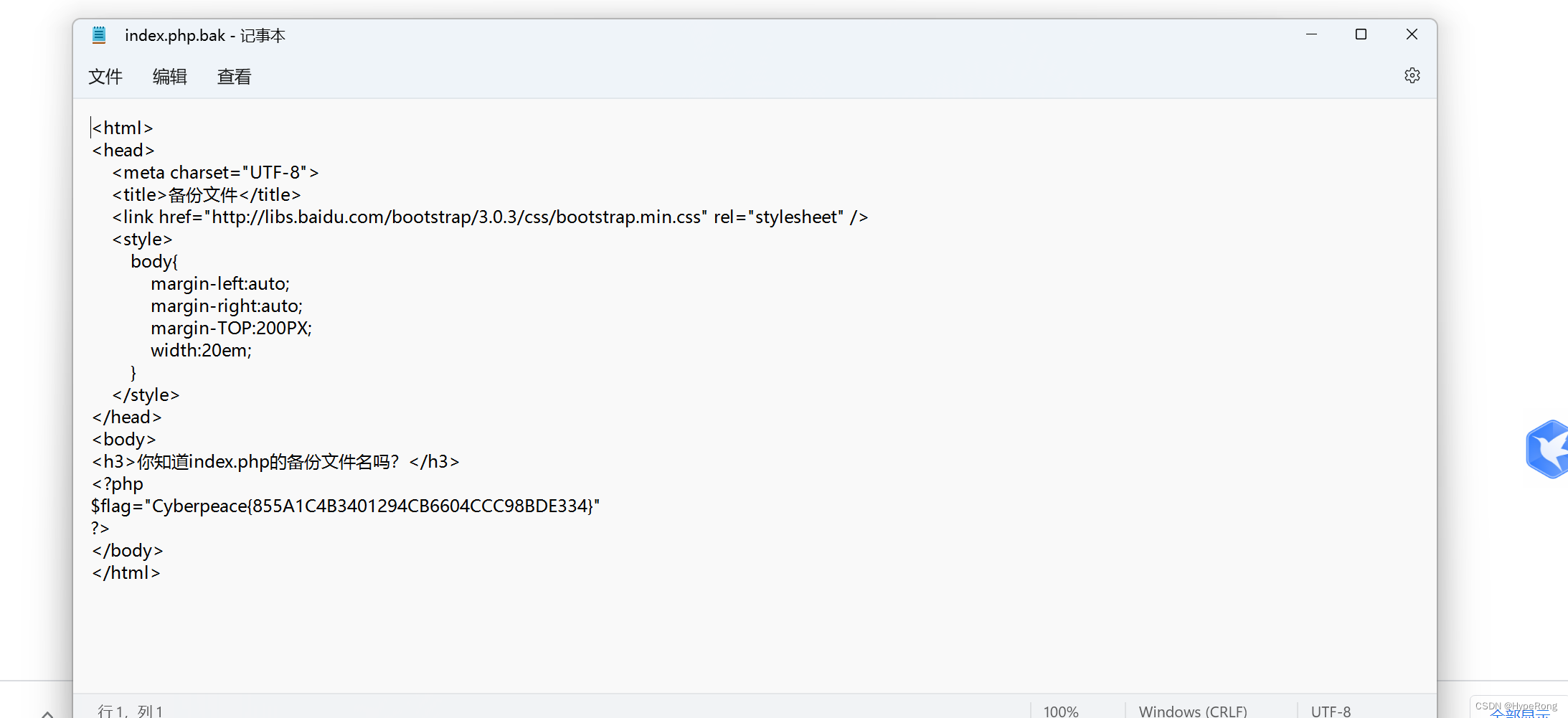Click the ?> closing PHP tag line
1568x718 pixels.
100,528
